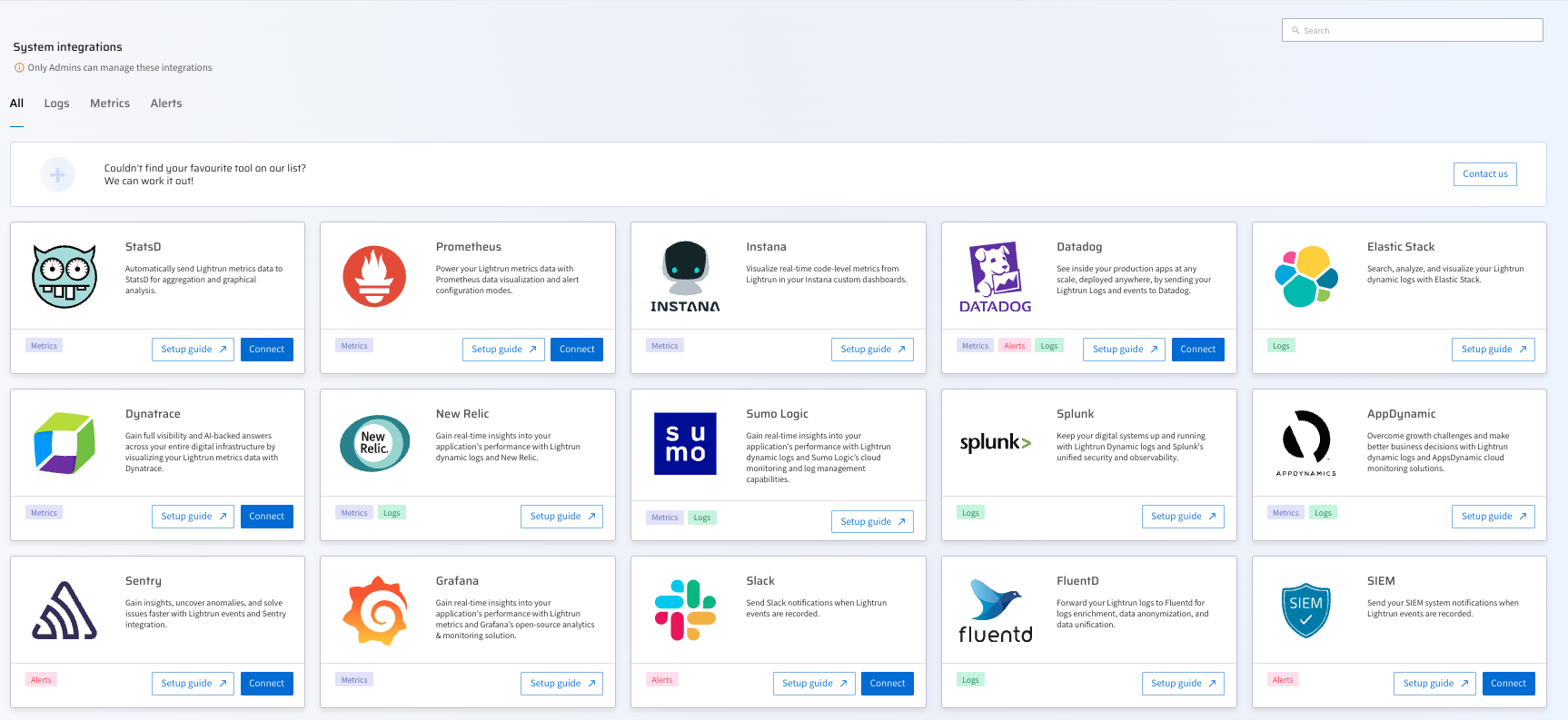The width and height of the screenshot is (1568, 720).
Task: Click the Prometheus flame logo
Action: [x=374, y=277]
